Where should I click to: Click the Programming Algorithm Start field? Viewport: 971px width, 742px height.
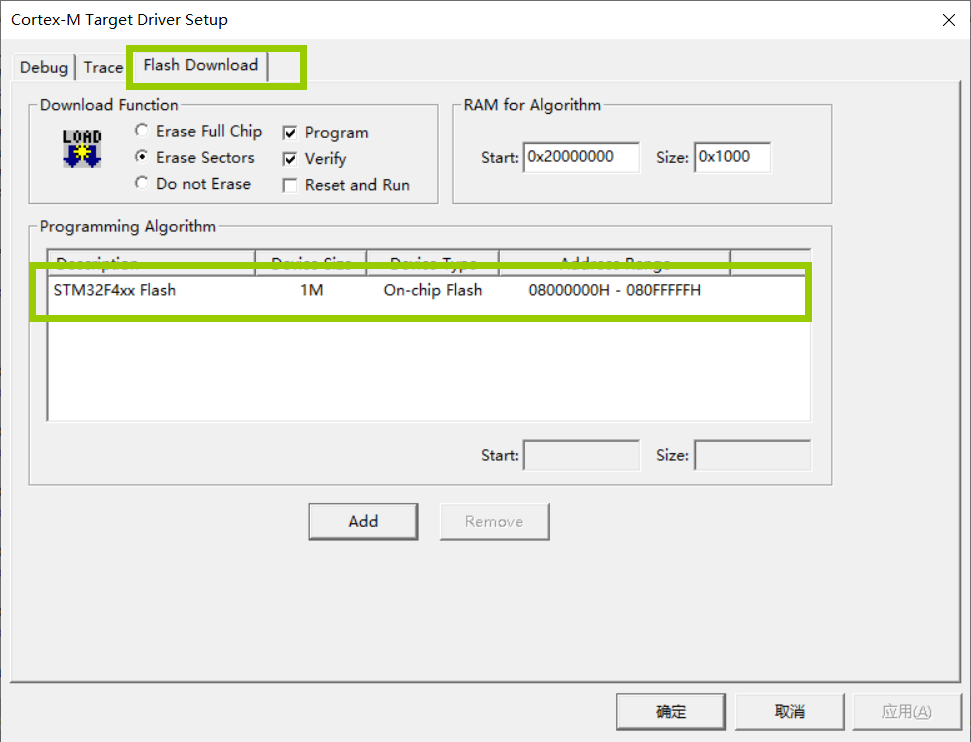click(x=581, y=455)
